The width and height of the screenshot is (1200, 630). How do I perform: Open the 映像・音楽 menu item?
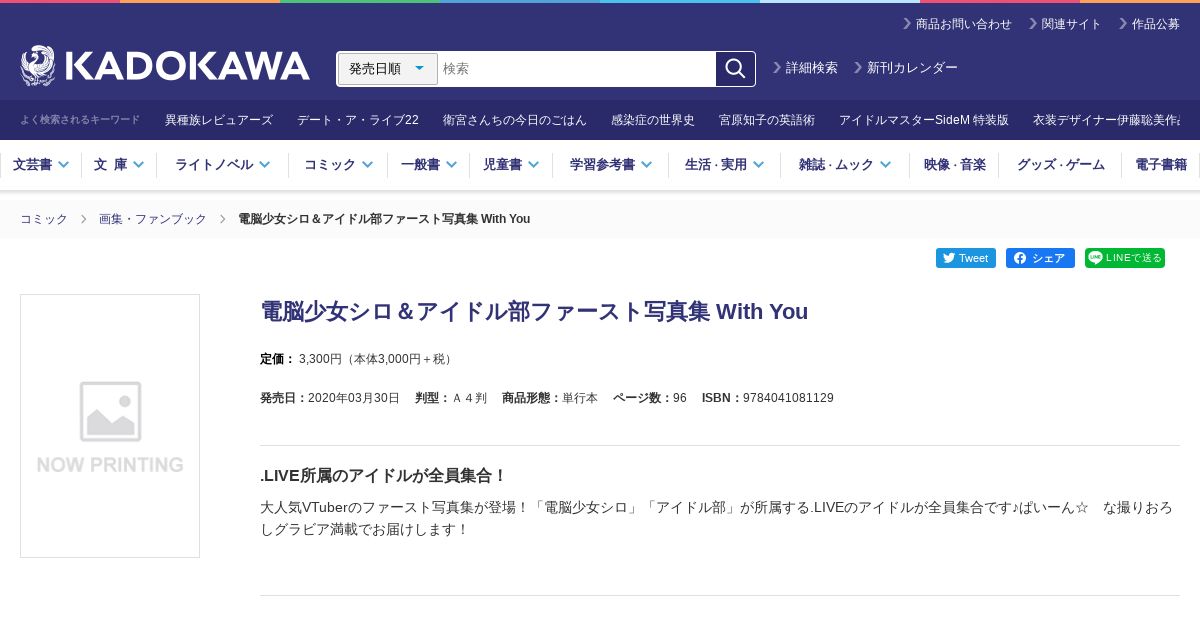(954, 165)
